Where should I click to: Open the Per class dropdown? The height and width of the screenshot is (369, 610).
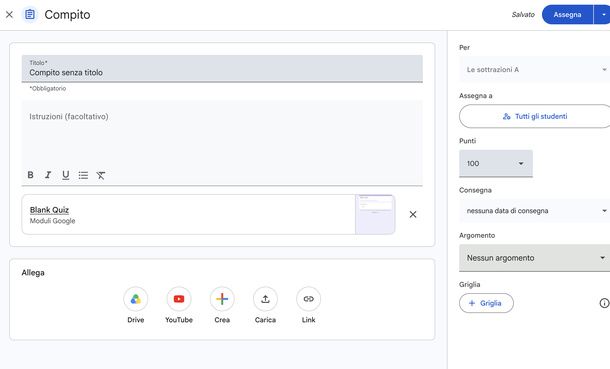pyautogui.click(x=535, y=70)
